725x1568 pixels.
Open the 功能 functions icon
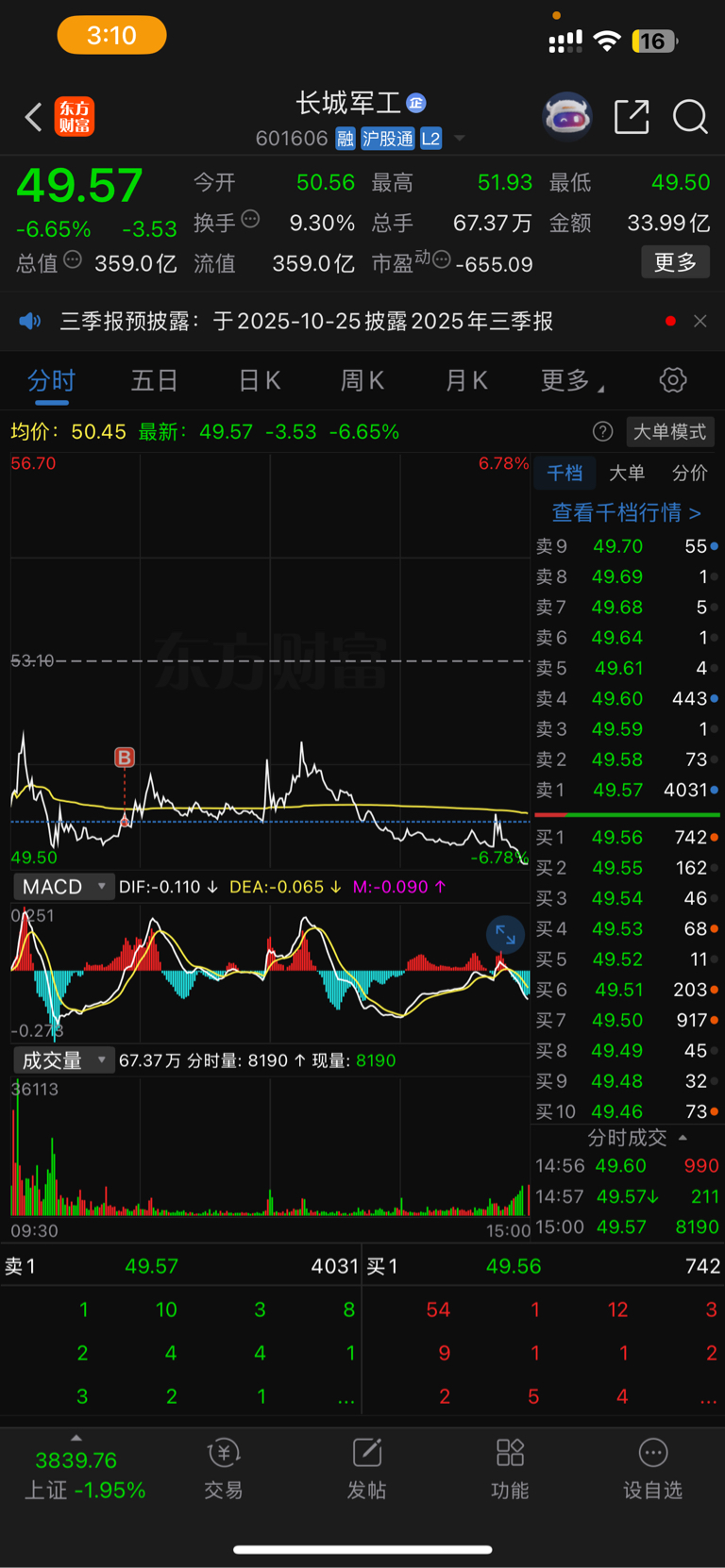point(510,1470)
